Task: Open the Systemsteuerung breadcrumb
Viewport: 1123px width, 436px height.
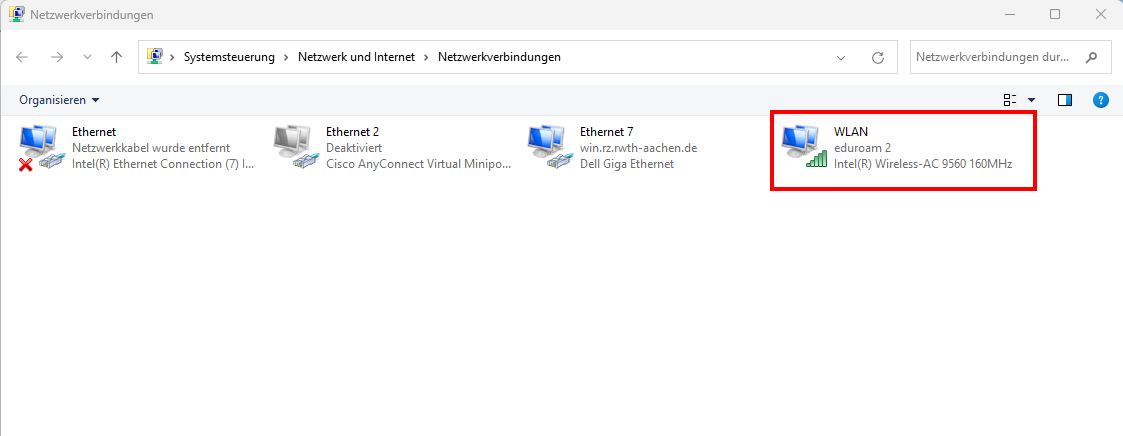Action: (x=229, y=57)
